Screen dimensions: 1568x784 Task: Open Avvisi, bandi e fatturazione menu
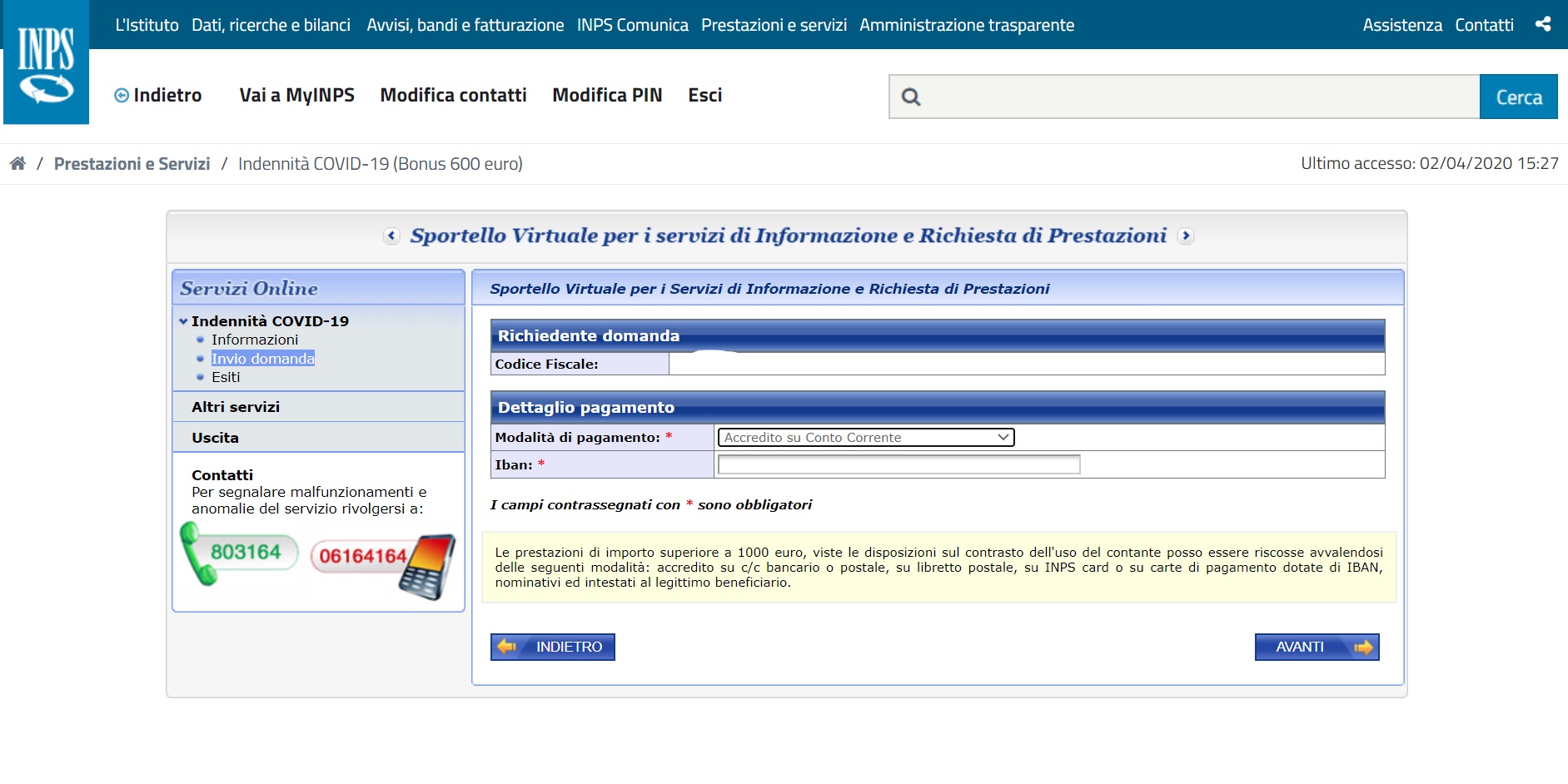[465, 25]
